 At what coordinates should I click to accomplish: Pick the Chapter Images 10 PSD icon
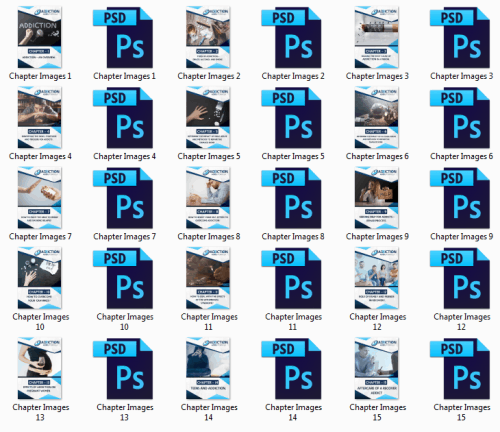pos(123,278)
